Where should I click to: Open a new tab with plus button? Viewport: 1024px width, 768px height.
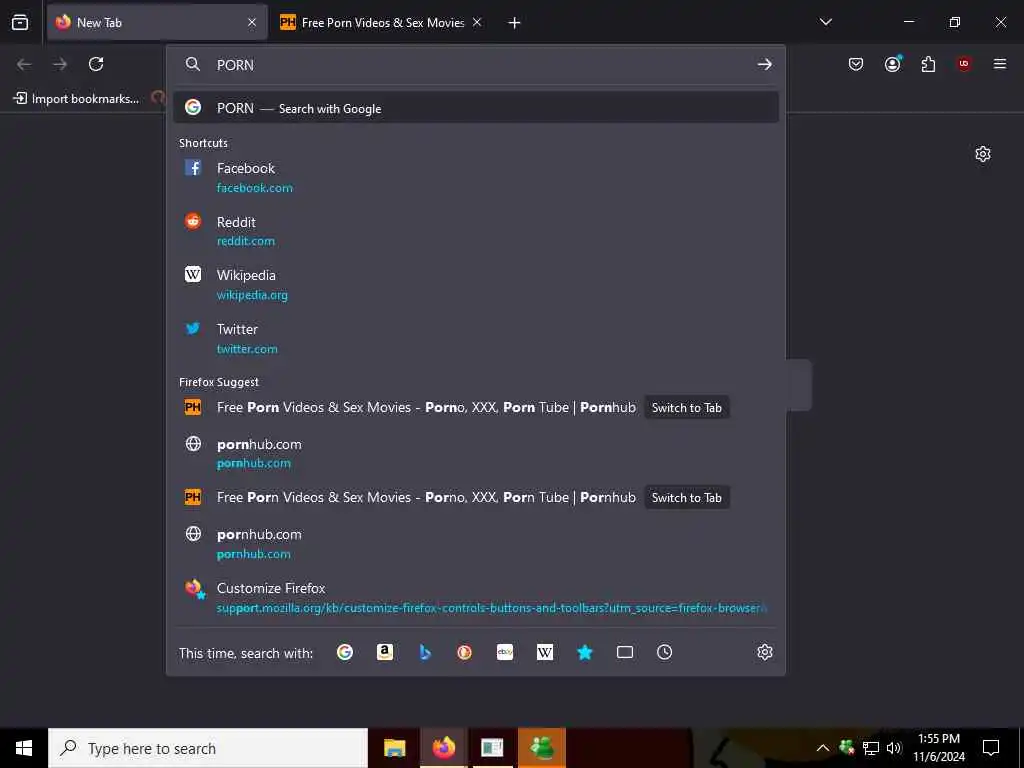pos(514,23)
